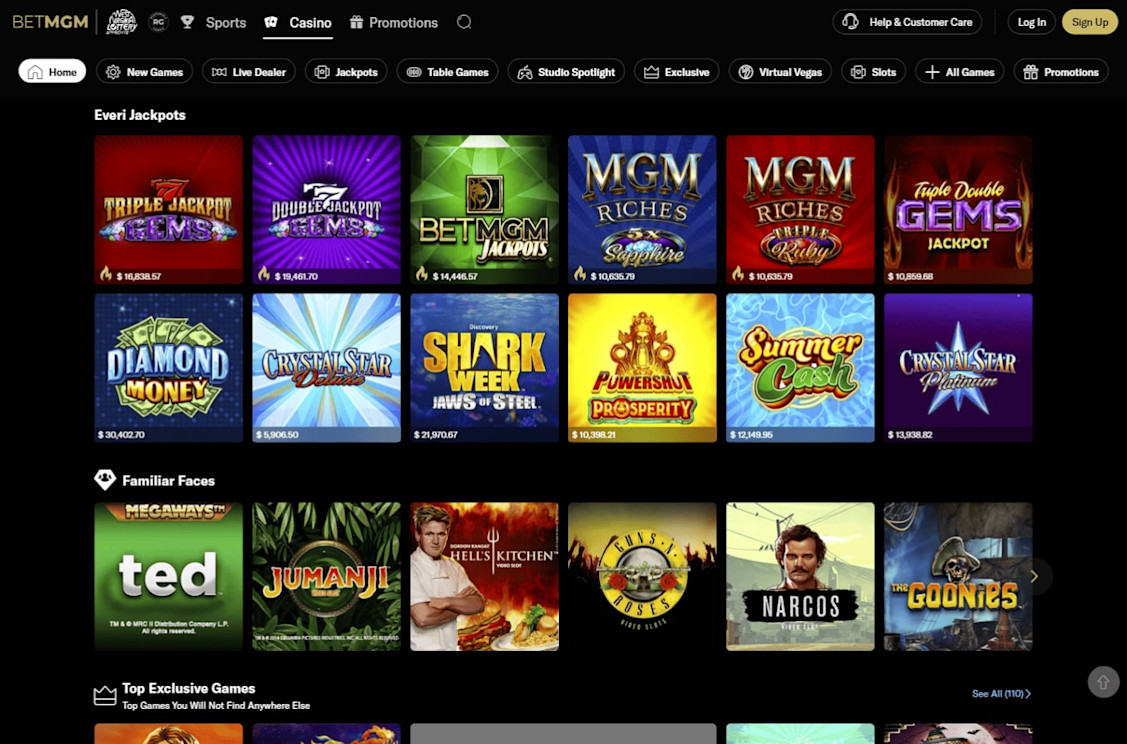The height and width of the screenshot is (744, 1127).
Task: Open Powershot Prosperity game
Action: (643, 367)
